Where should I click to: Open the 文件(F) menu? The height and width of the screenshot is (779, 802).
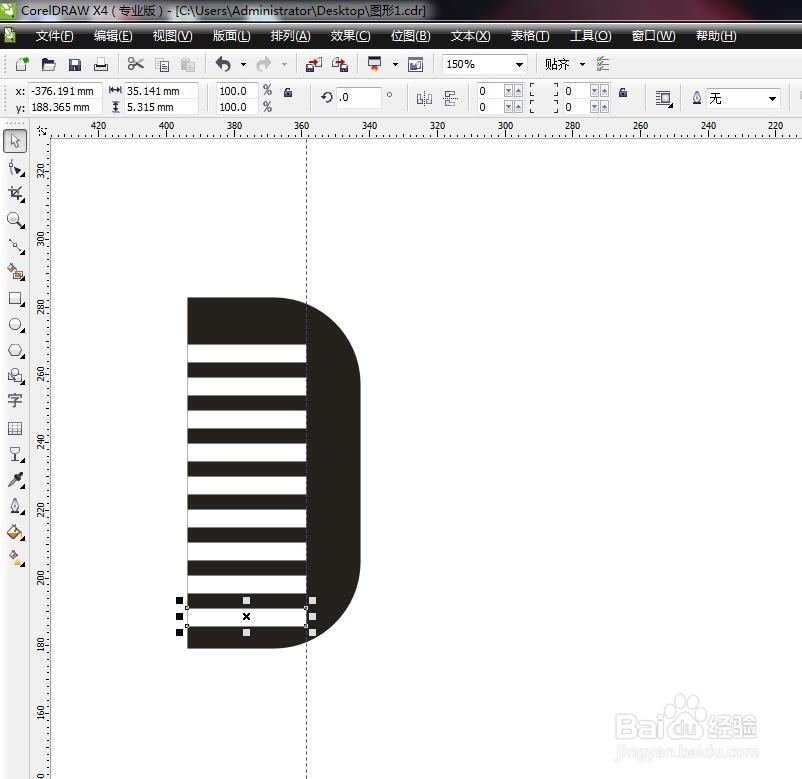coord(55,36)
